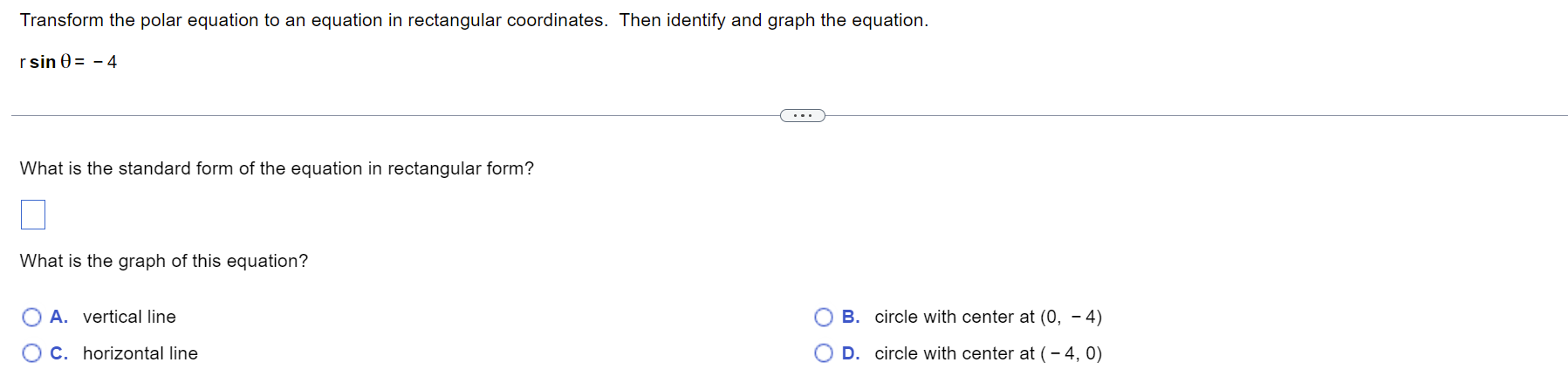Click the bold "sin" in the equation
The width and height of the screenshot is (1568, 383).
point(43,62)
